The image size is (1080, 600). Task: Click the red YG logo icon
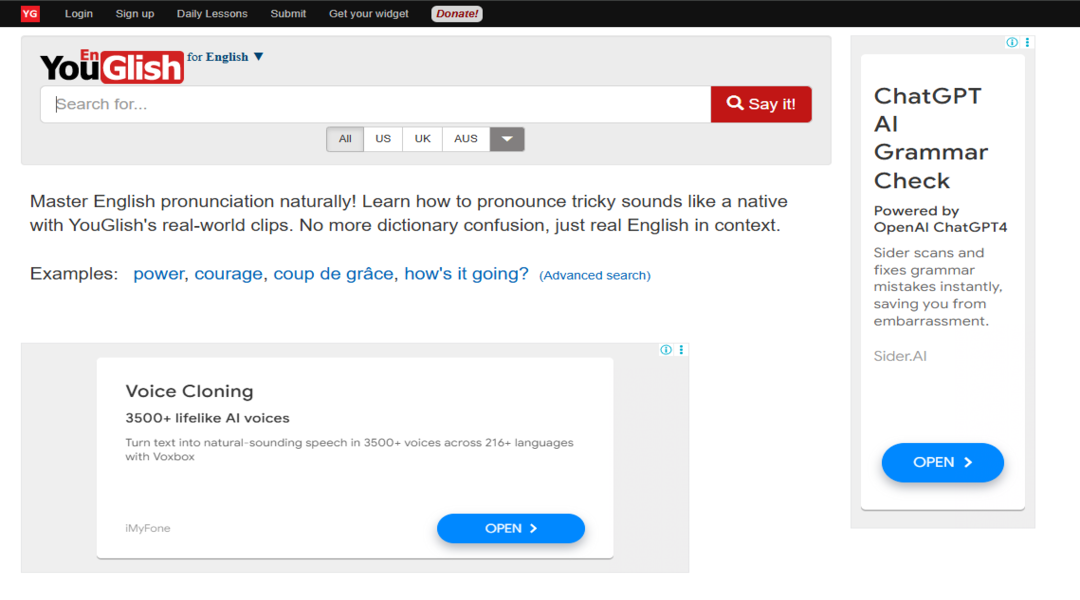[30, 14]
